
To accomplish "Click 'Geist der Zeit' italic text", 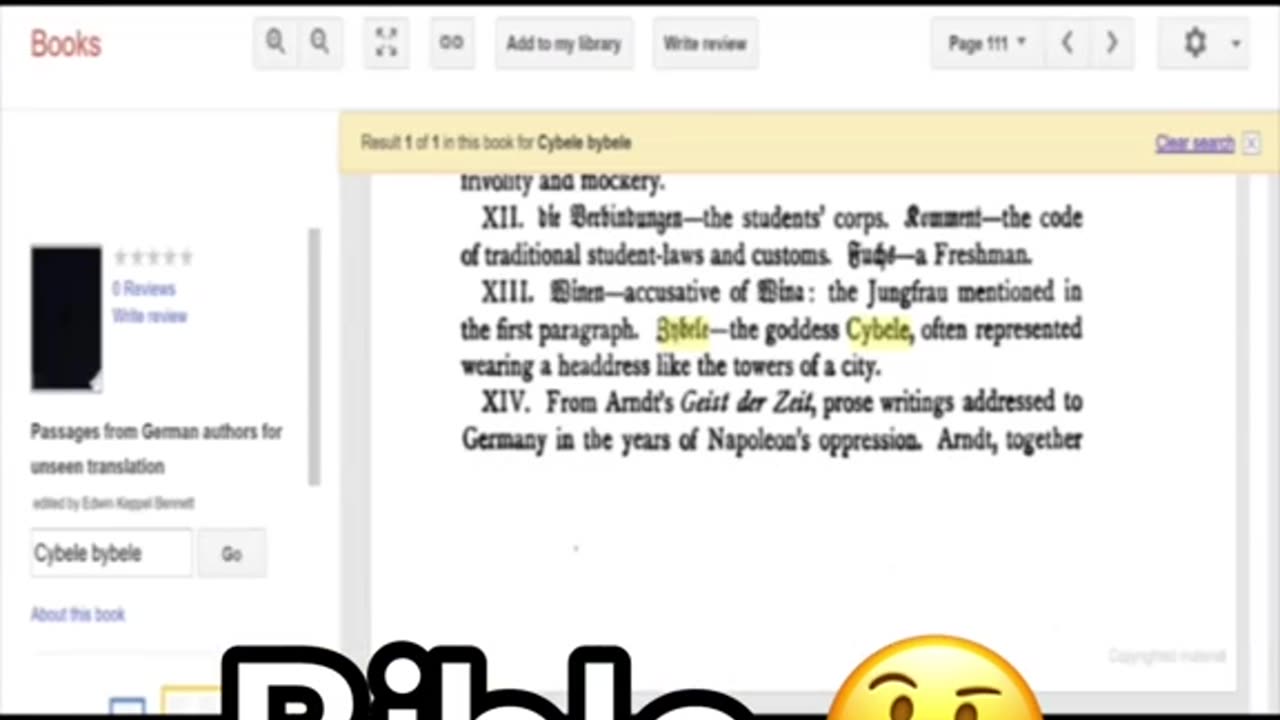I will pyautogui.click(x=746, y=403).
